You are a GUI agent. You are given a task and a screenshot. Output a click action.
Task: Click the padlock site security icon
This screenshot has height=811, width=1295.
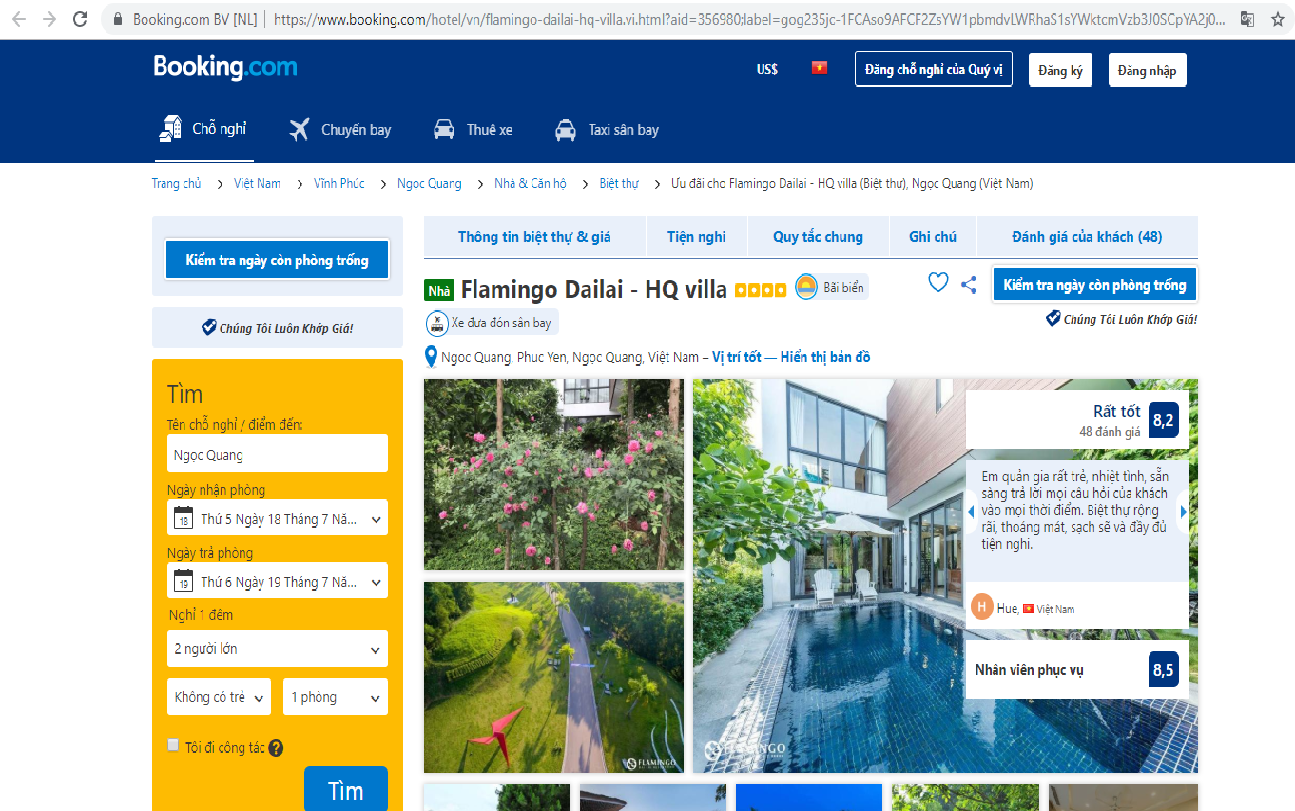119,19
